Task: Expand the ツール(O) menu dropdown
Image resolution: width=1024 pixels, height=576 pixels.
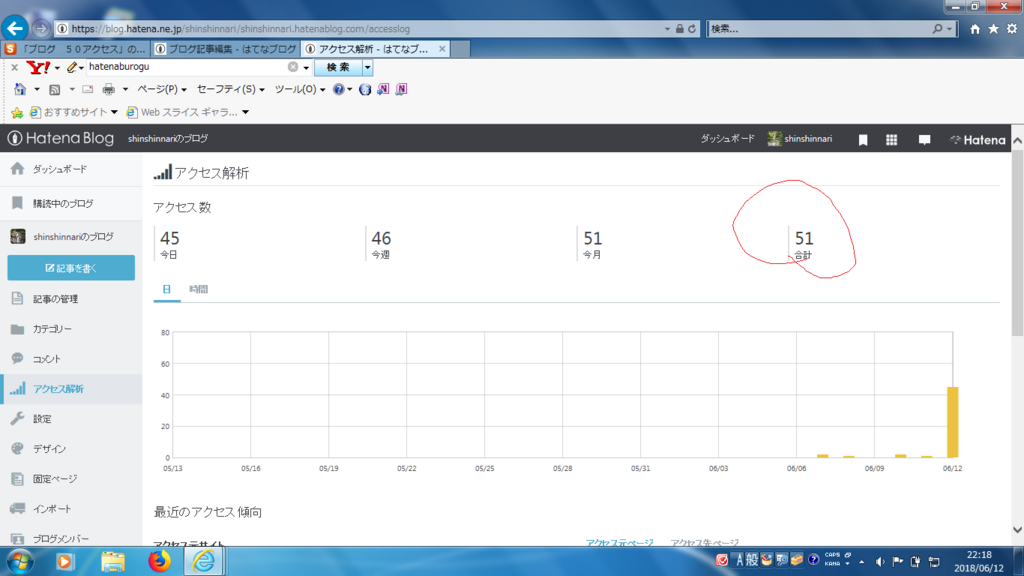Action: click(300, 89)
